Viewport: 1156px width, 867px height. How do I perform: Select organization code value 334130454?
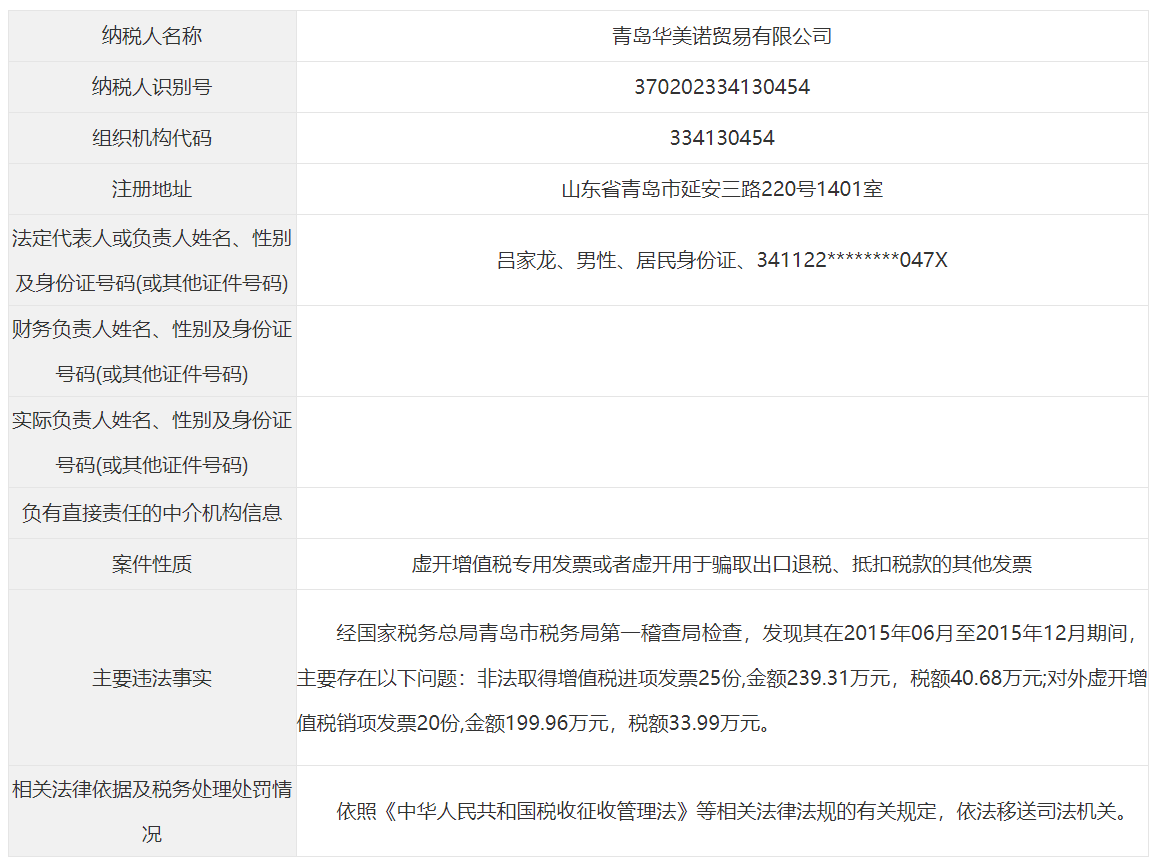(721, 138)
